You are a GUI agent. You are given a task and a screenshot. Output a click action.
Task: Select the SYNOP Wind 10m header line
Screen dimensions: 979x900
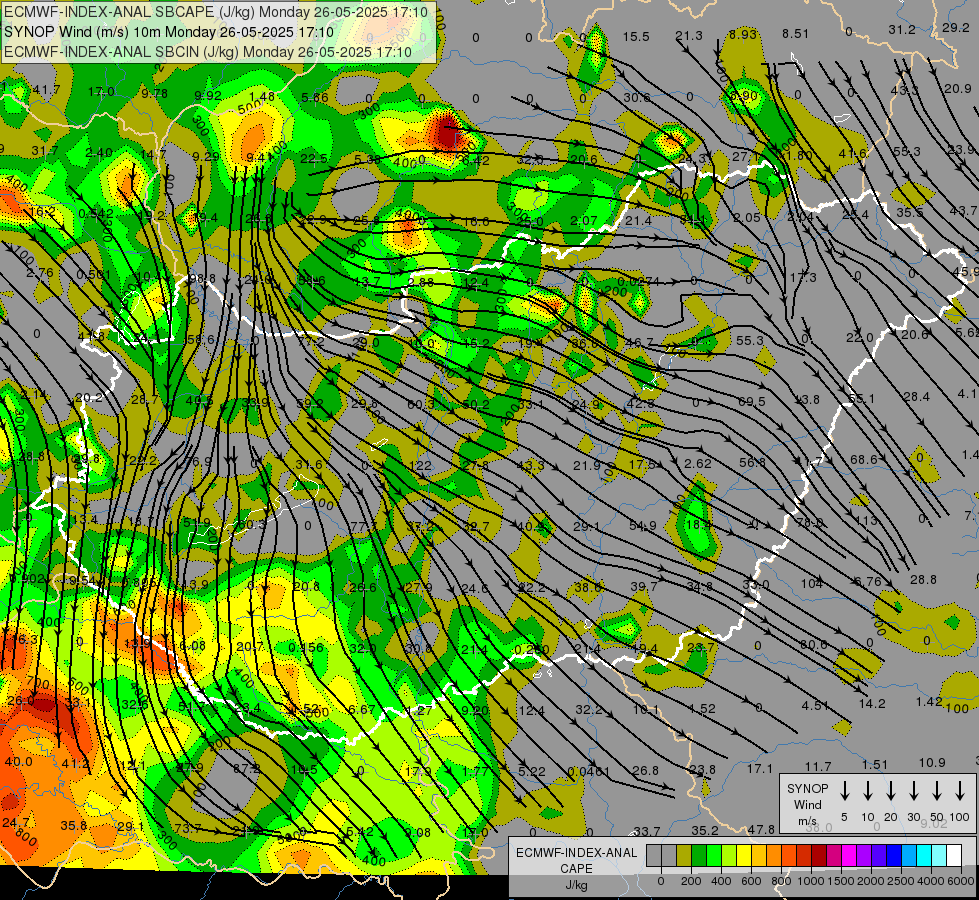coord(169,32)
